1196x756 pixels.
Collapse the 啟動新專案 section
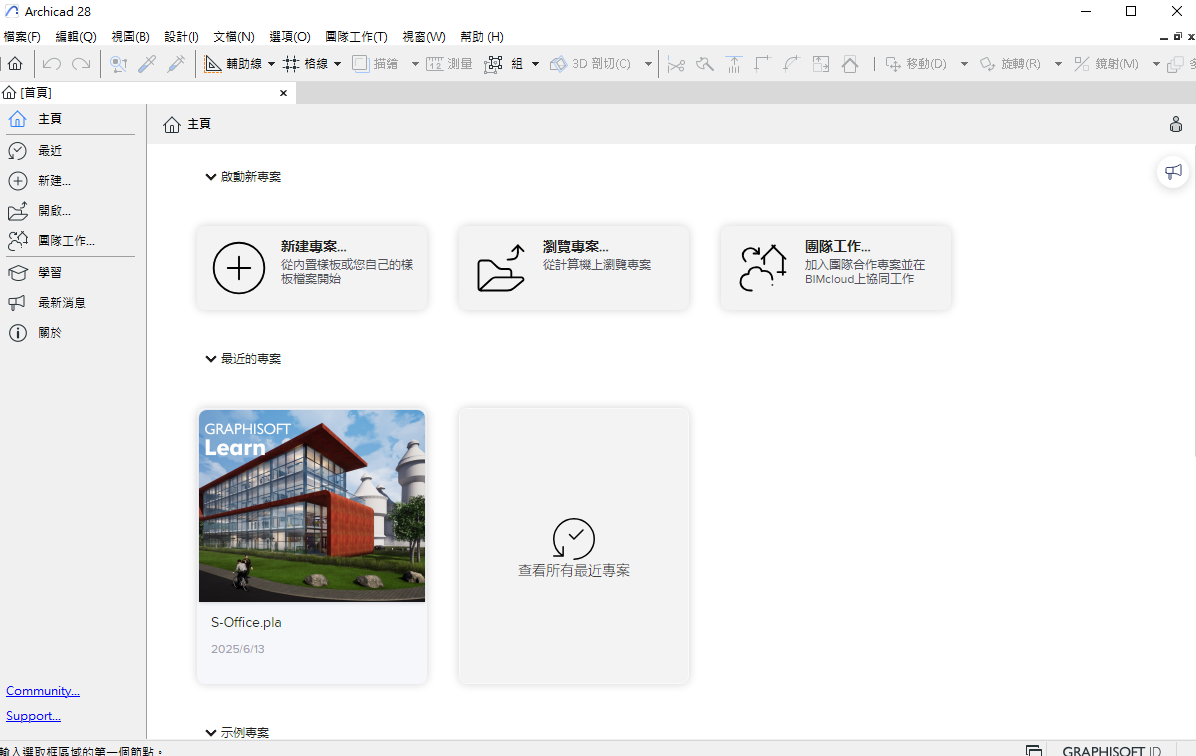click(211, 177)
